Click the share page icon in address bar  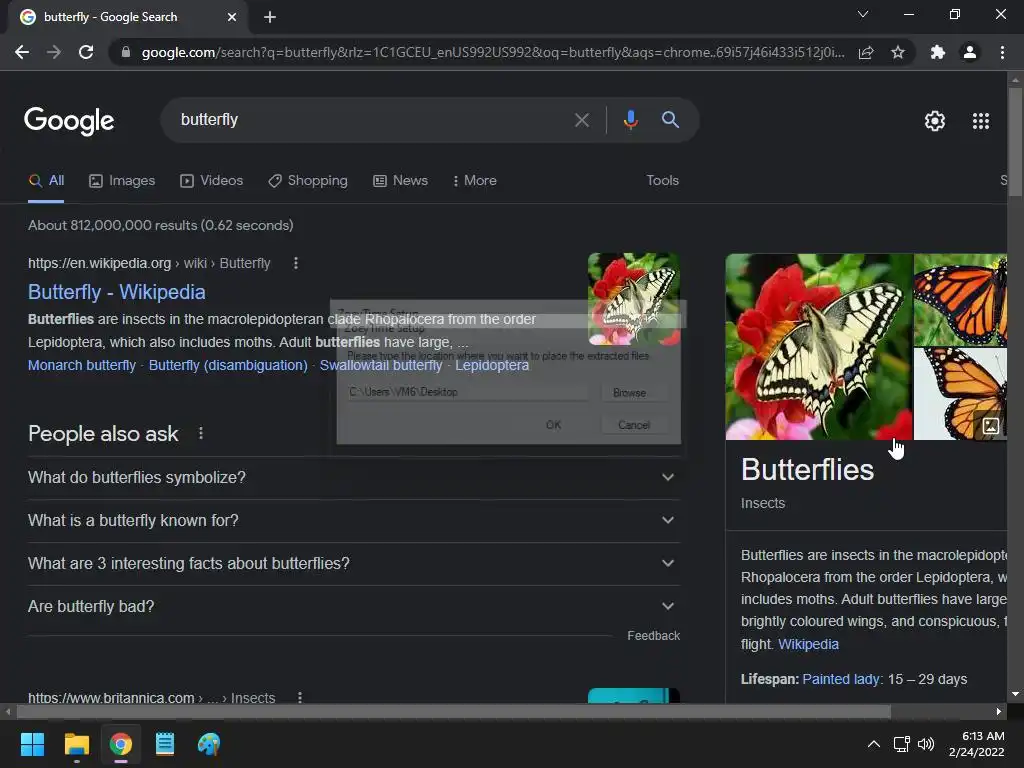[866, 52]
